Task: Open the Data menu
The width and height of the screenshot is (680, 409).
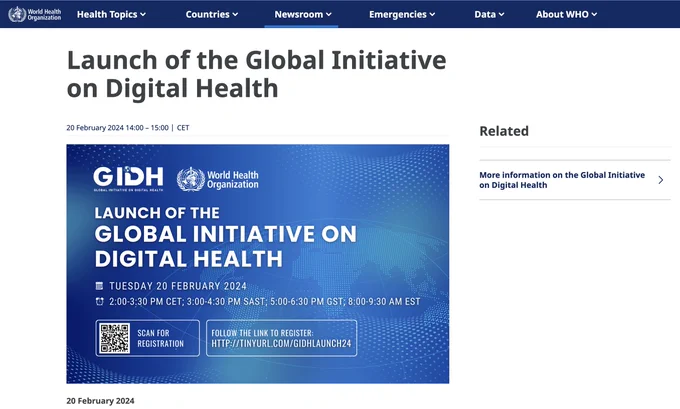Action: tap(489, 14)
